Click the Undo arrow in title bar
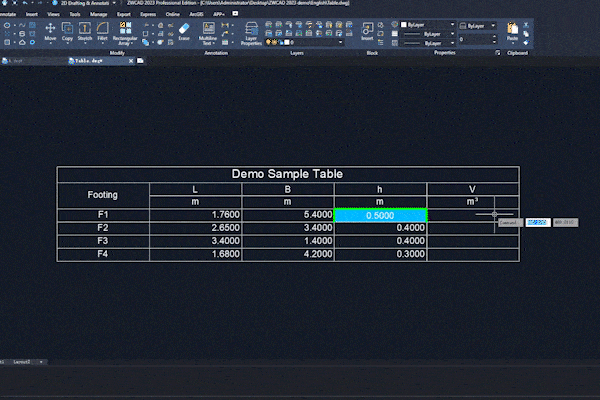Screen dimensions: 600x400 pos(25,3)
